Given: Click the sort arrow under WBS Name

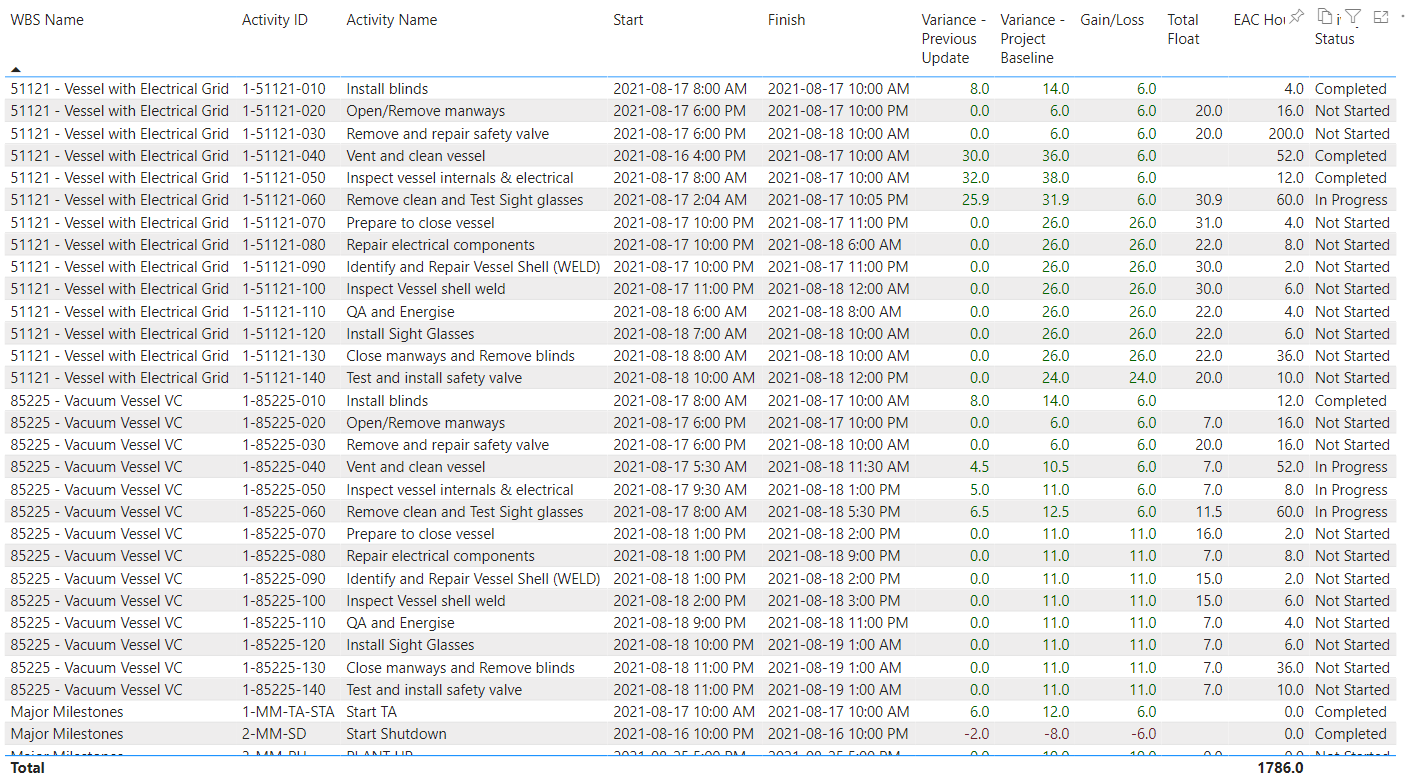Looking at the screenshot, I should (x=16, y=69).
